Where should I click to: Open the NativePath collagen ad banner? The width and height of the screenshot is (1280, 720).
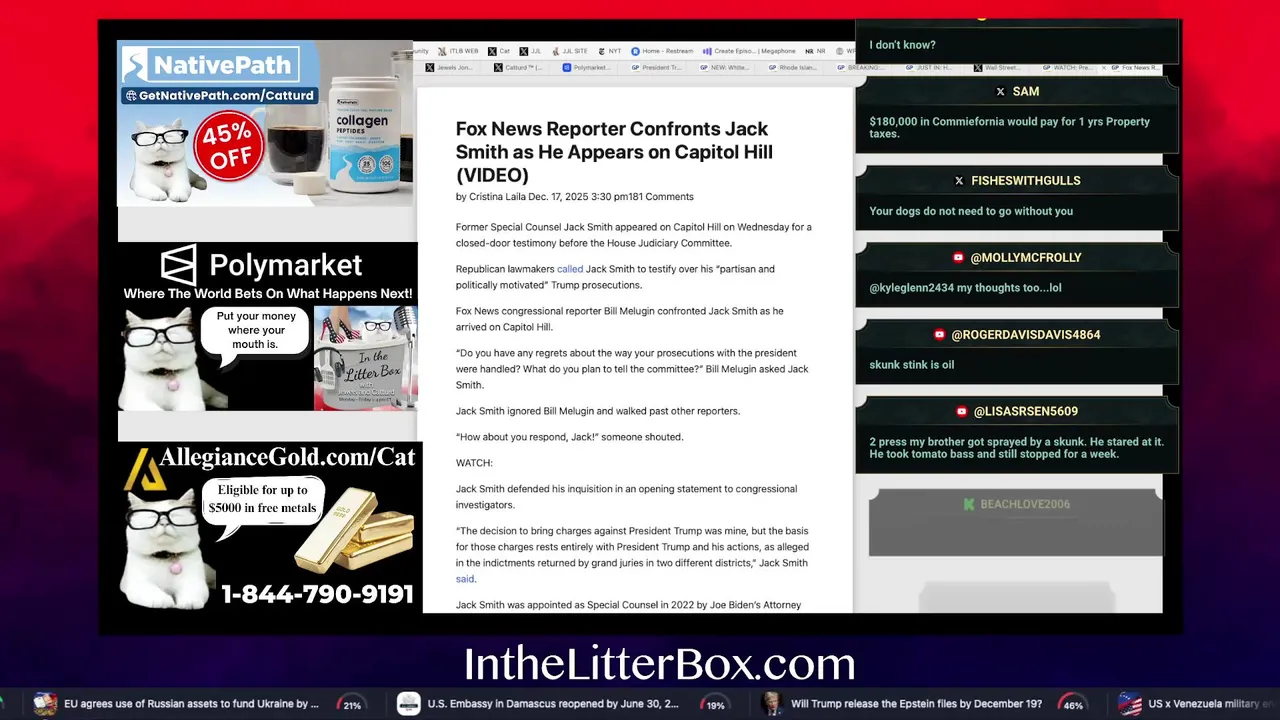click(x=265, y=124)
